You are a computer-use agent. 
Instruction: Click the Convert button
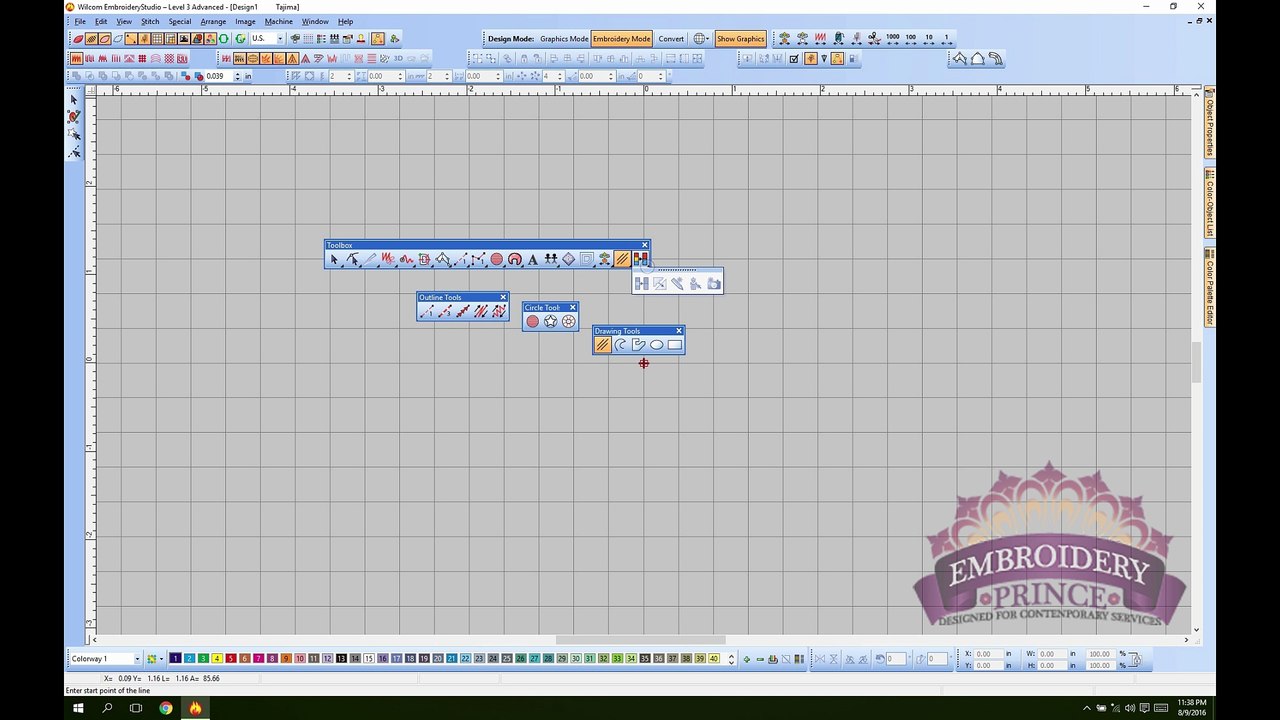pyautogui.click(x=671, y=39)
